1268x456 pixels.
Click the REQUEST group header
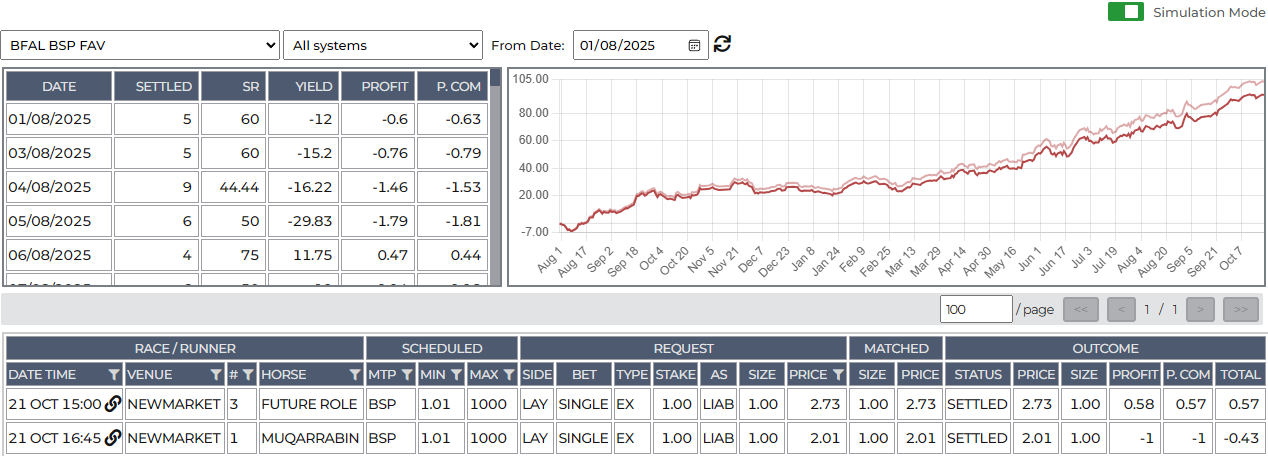tap(684, 348)
